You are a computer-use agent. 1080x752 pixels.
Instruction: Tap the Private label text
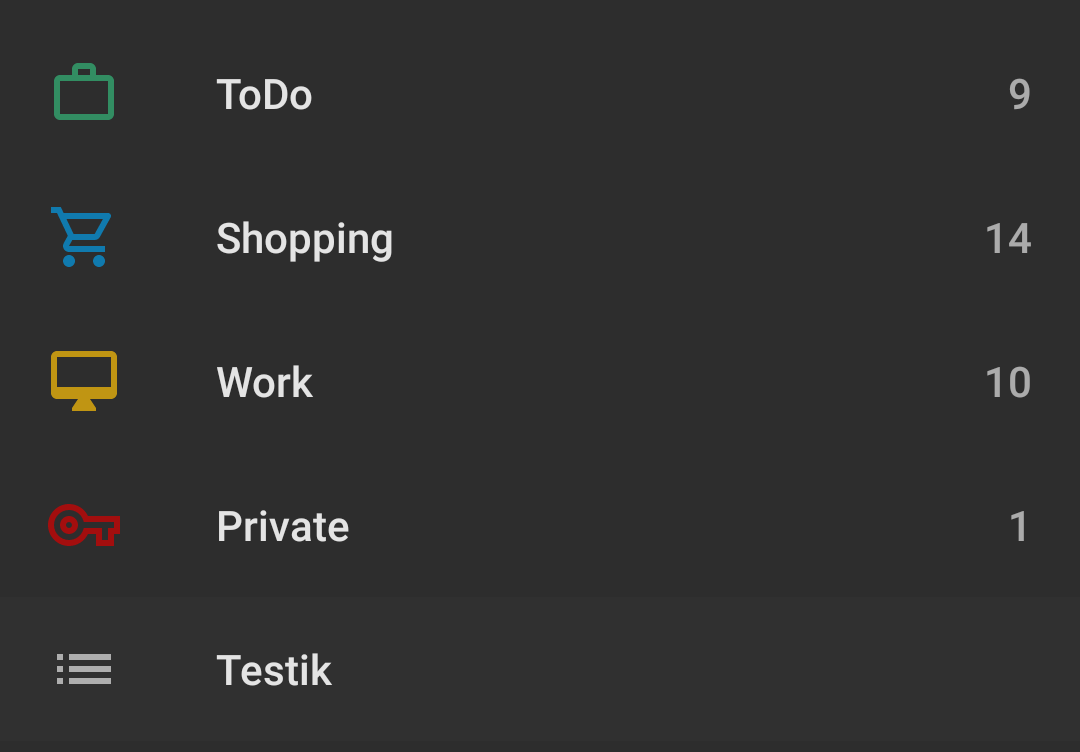[283, 527]
